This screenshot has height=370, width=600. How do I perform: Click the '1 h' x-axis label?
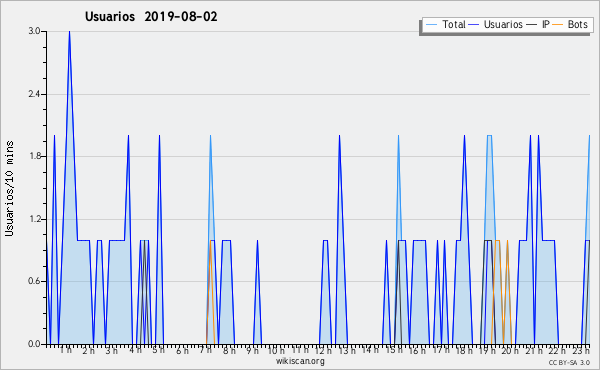click(66, 350)
